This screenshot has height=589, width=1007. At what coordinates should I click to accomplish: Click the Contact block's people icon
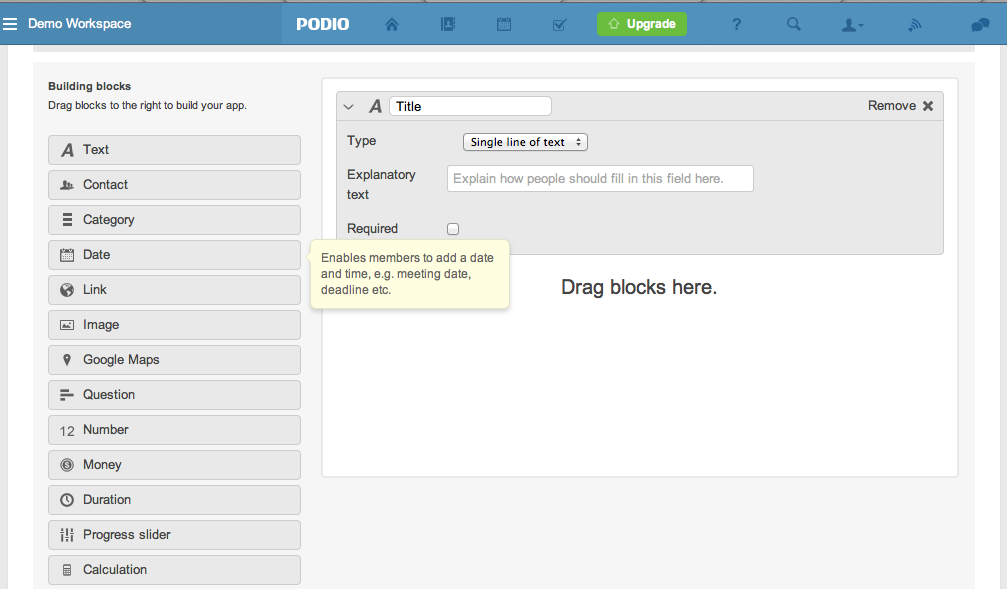(67, 185)
